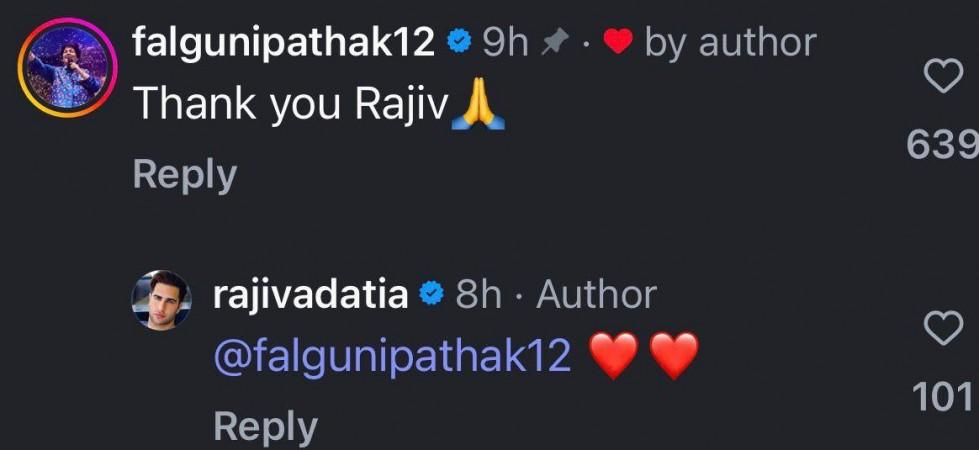
Task: Tap the red heart liked-by-author icon
Action: (618, 44)
